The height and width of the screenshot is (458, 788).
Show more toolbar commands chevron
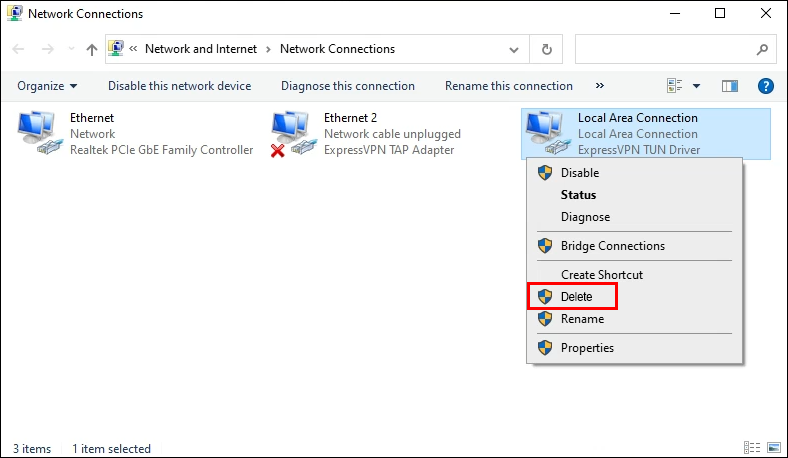point(600,86)
